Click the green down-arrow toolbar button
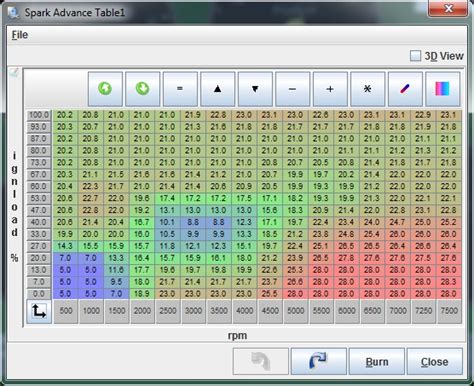The height and width of the screenshot is (386, 474). pos(143,89)
